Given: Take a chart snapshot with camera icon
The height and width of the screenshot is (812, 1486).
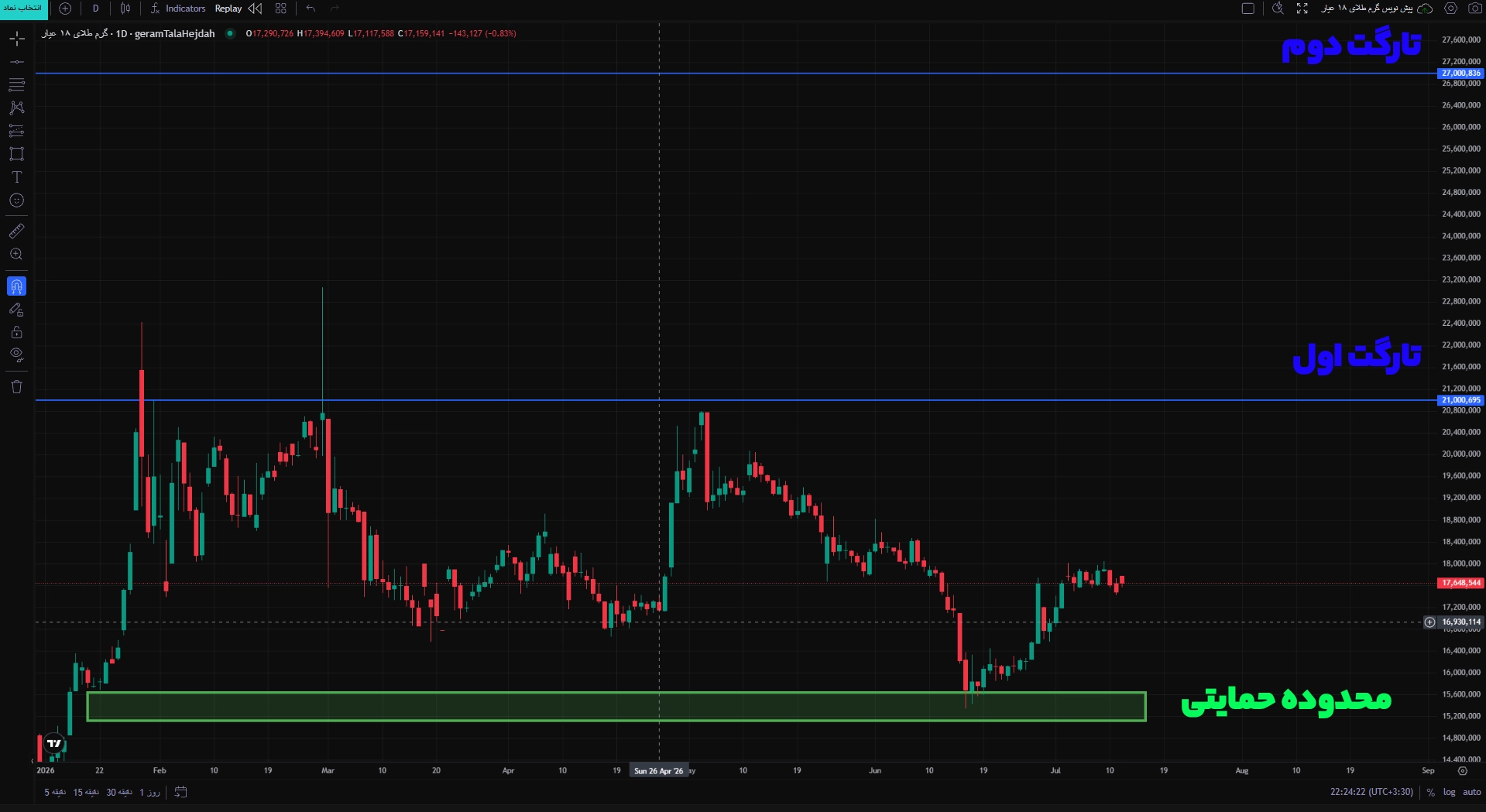Looking at the screenshot, I should point(1474,9).
